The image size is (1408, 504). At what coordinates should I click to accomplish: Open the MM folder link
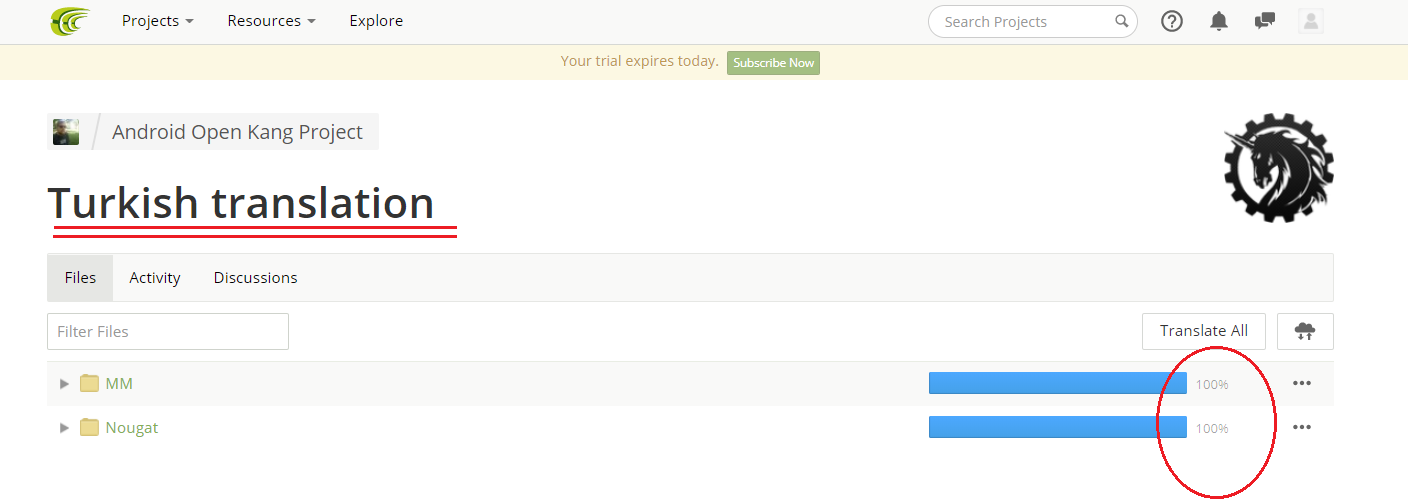pyautogui.click(x=119, y=383)
